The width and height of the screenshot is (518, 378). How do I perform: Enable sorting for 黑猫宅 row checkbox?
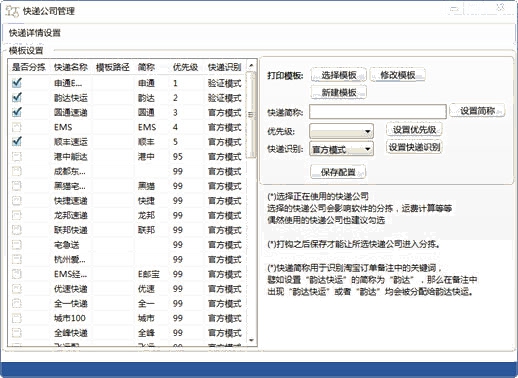(x=17, y=186)
